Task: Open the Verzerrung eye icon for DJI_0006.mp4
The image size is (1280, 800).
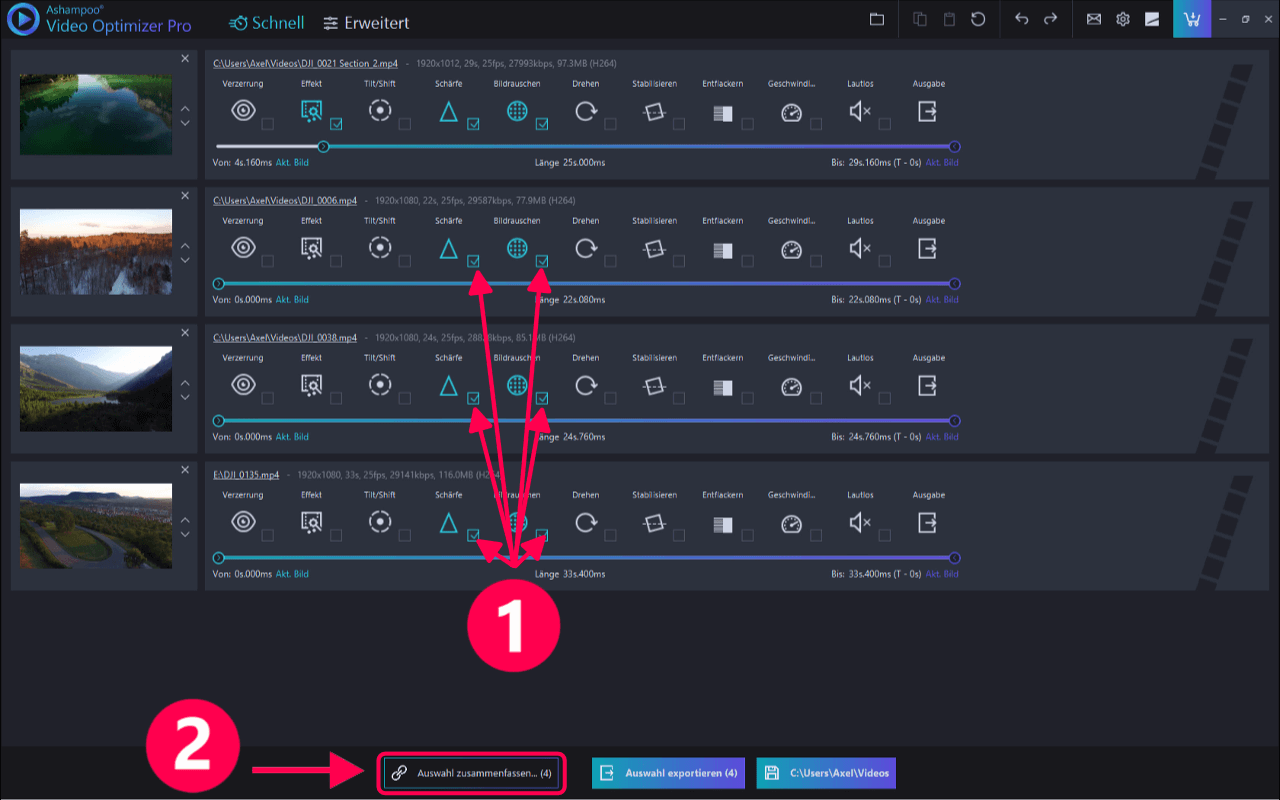Action: click(243, 248)
